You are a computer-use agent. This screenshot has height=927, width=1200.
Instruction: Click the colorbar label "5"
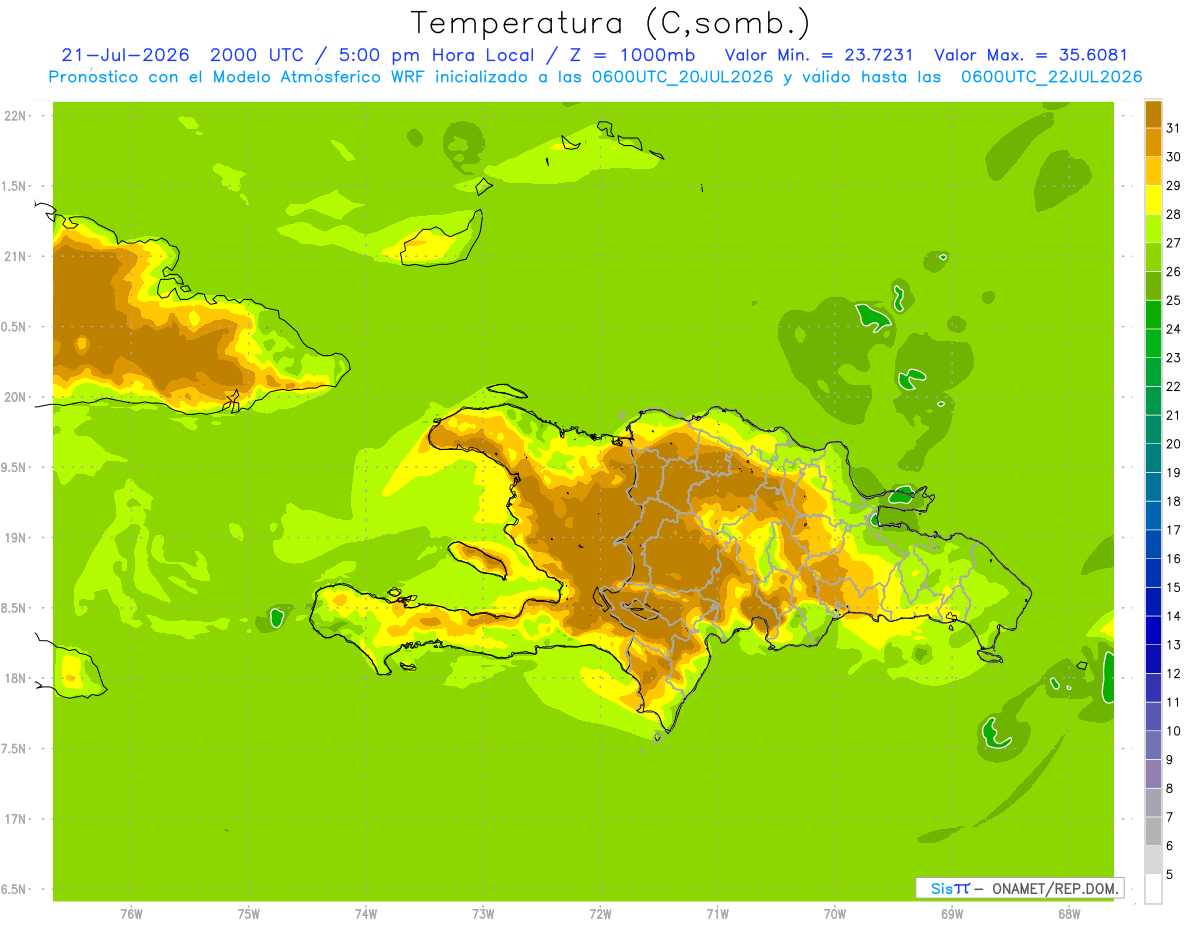coord(1169,875)
